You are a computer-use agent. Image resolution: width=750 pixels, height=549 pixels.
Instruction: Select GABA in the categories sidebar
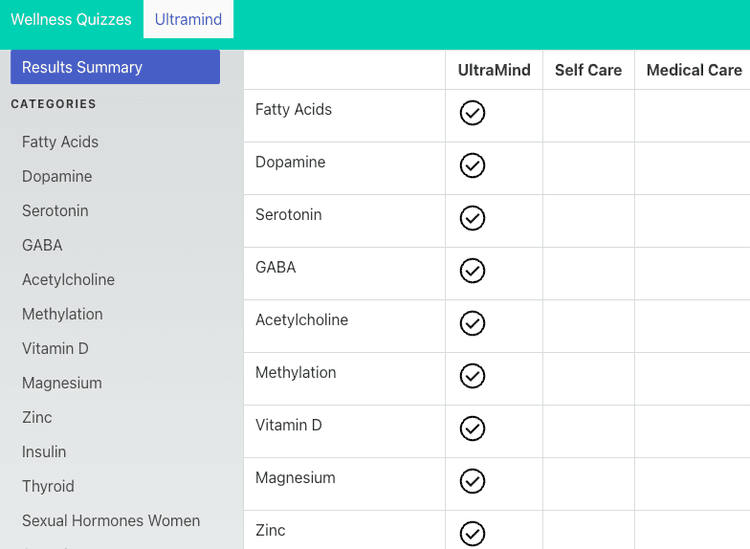pos(42,245)
